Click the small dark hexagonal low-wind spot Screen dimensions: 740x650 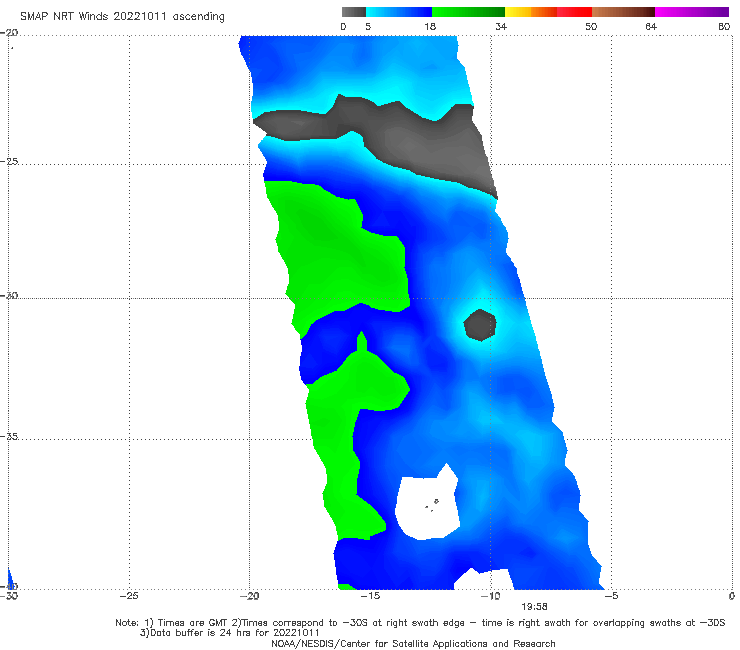(480, 325)
